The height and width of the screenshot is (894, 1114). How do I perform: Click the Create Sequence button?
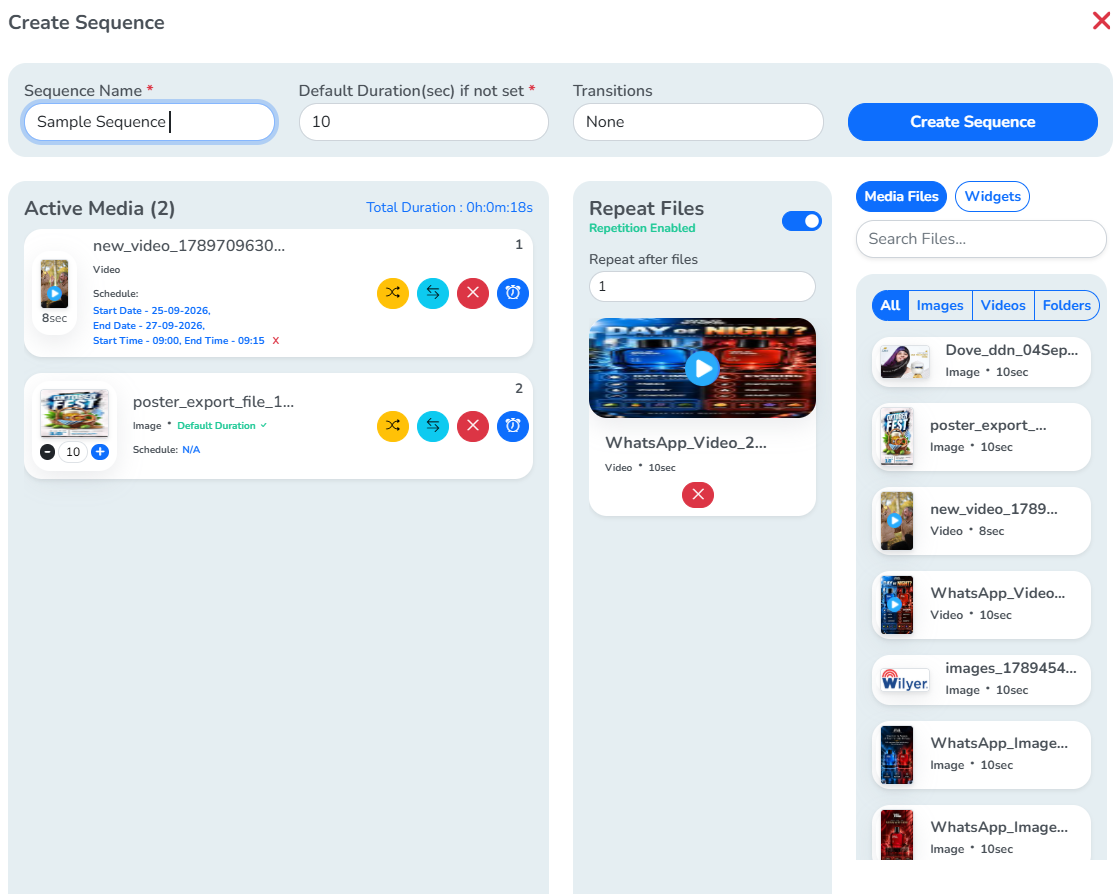click(973, 122)
